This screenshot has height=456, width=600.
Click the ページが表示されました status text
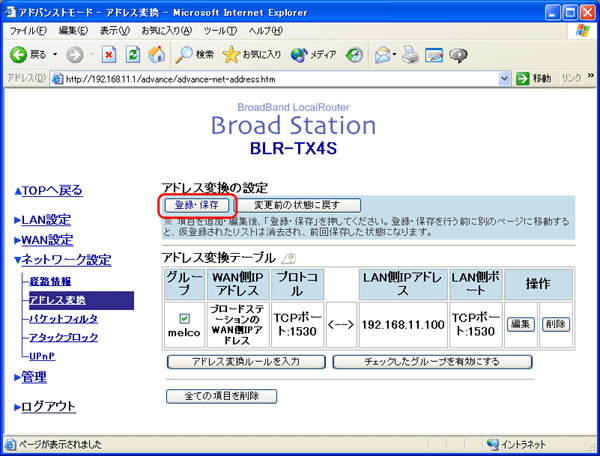(x=60, y=445)
